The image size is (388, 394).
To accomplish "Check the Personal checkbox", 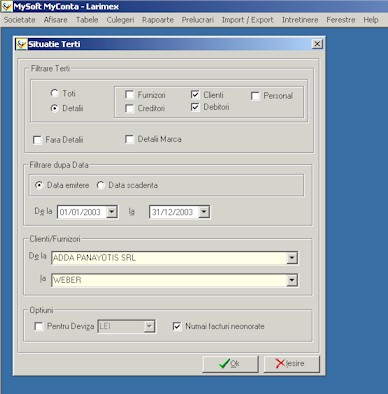I will [x=255, y=96].
